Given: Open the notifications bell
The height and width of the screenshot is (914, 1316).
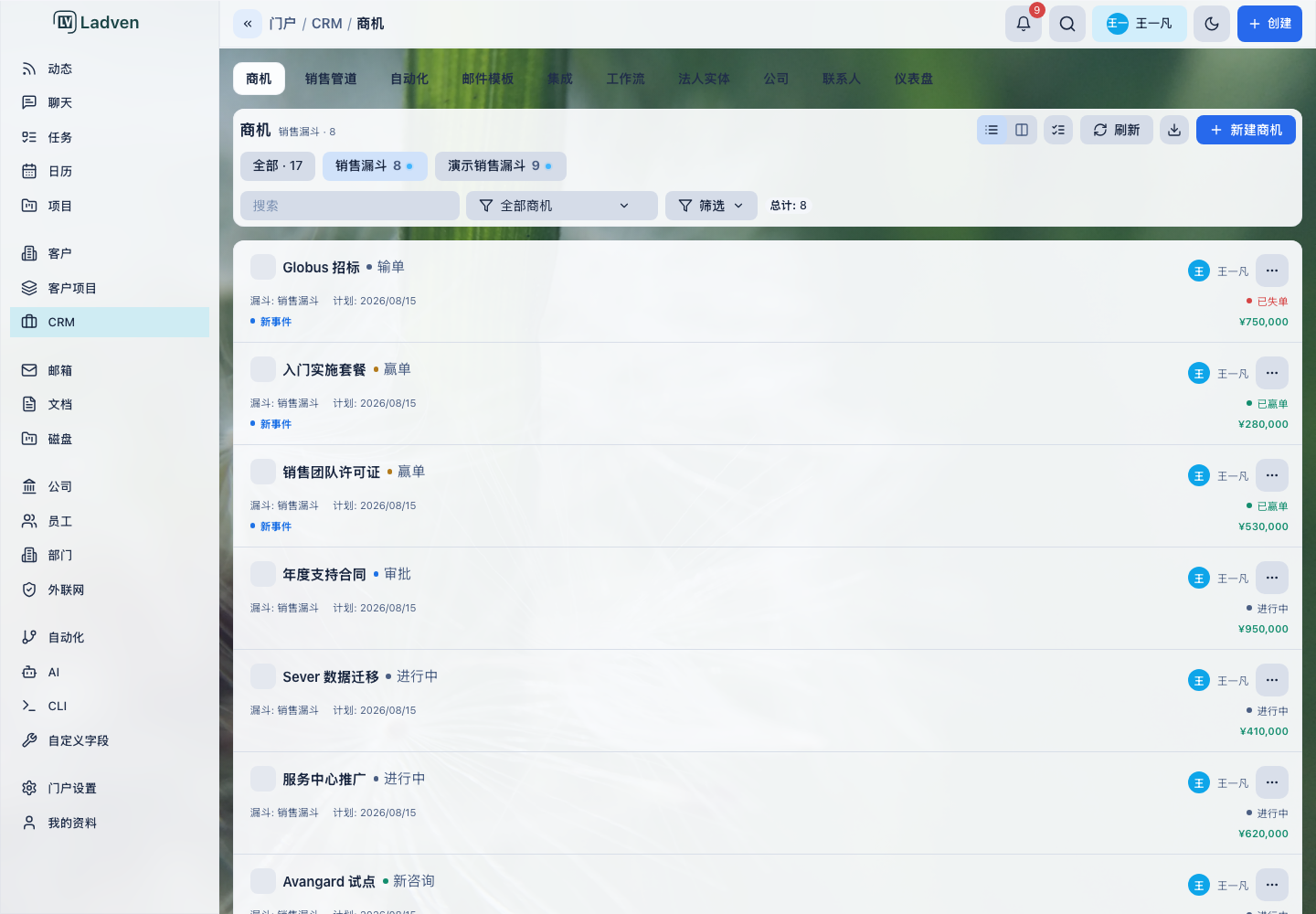Looking at the screenshot, I should tap(1024, 24).
